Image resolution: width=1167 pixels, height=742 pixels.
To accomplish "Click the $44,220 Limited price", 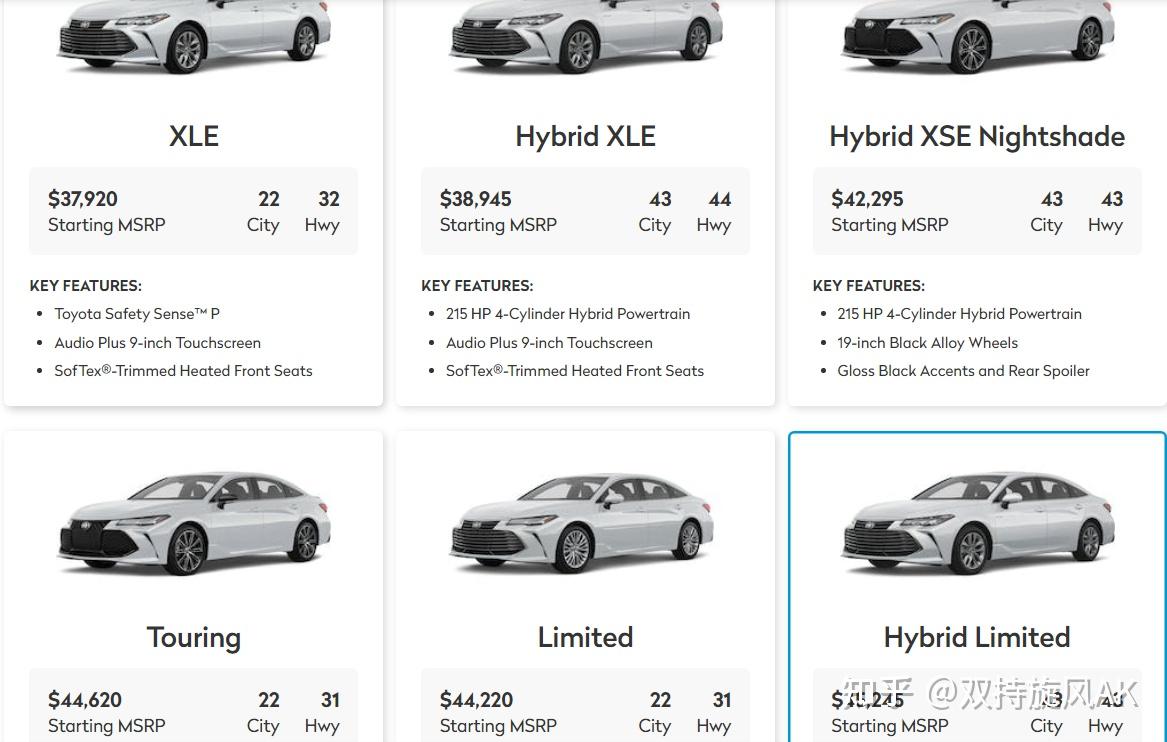I will click(477, 700).
